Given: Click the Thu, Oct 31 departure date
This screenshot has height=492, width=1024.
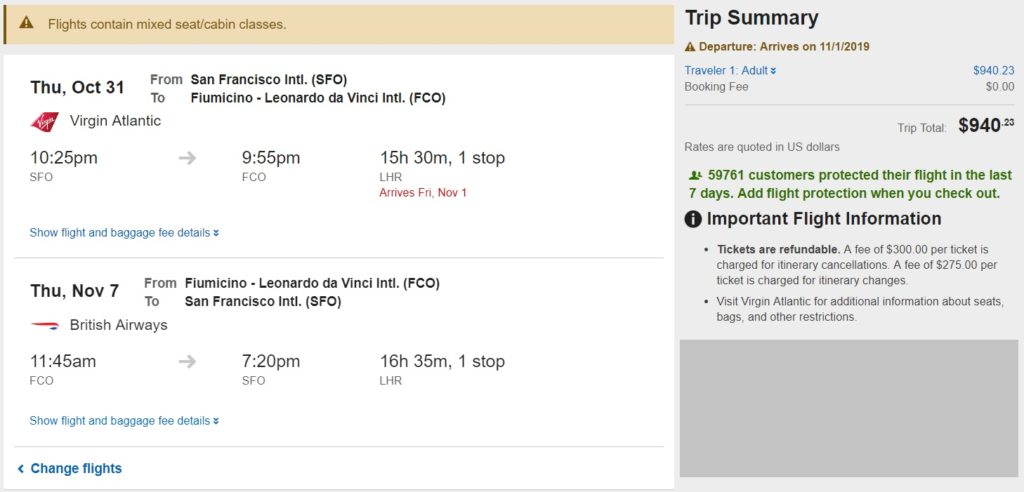Looking at the screenshot, I should coord(77,88).
